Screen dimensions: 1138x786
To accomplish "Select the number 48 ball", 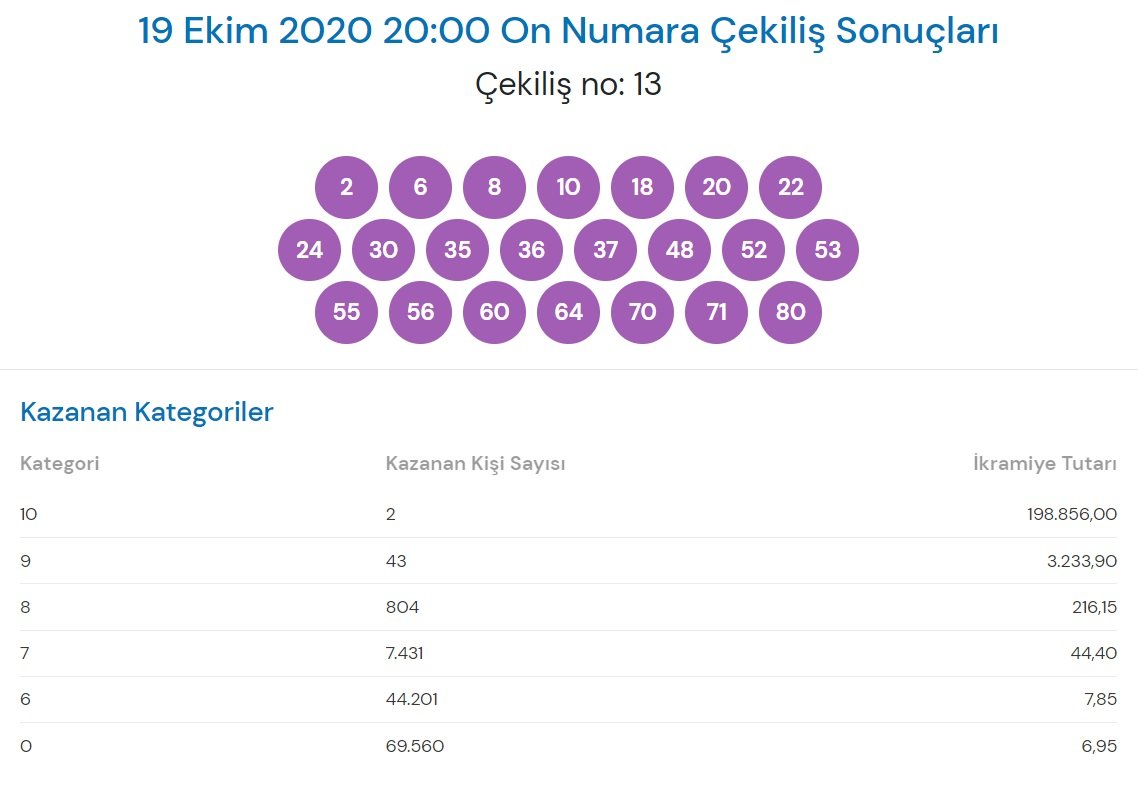I will [679, 249].
